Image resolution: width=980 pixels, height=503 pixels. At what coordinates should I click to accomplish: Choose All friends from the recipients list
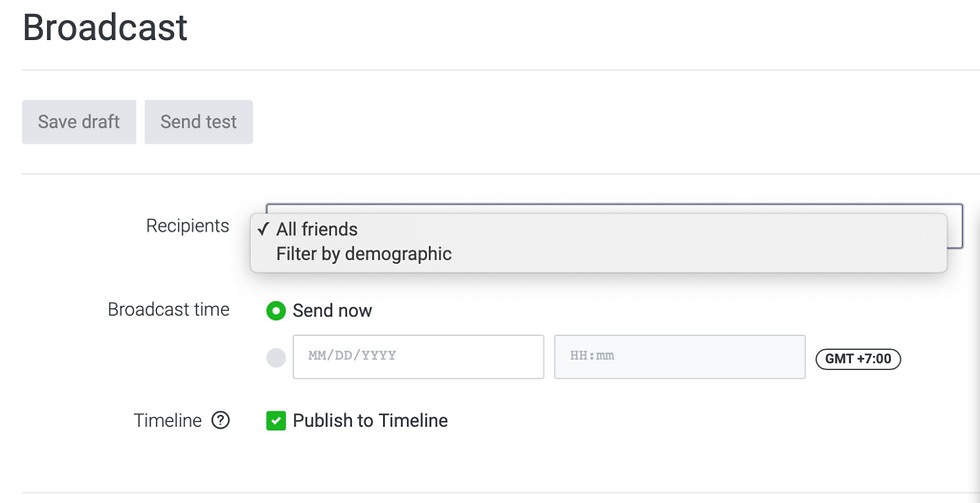point(317,229)
